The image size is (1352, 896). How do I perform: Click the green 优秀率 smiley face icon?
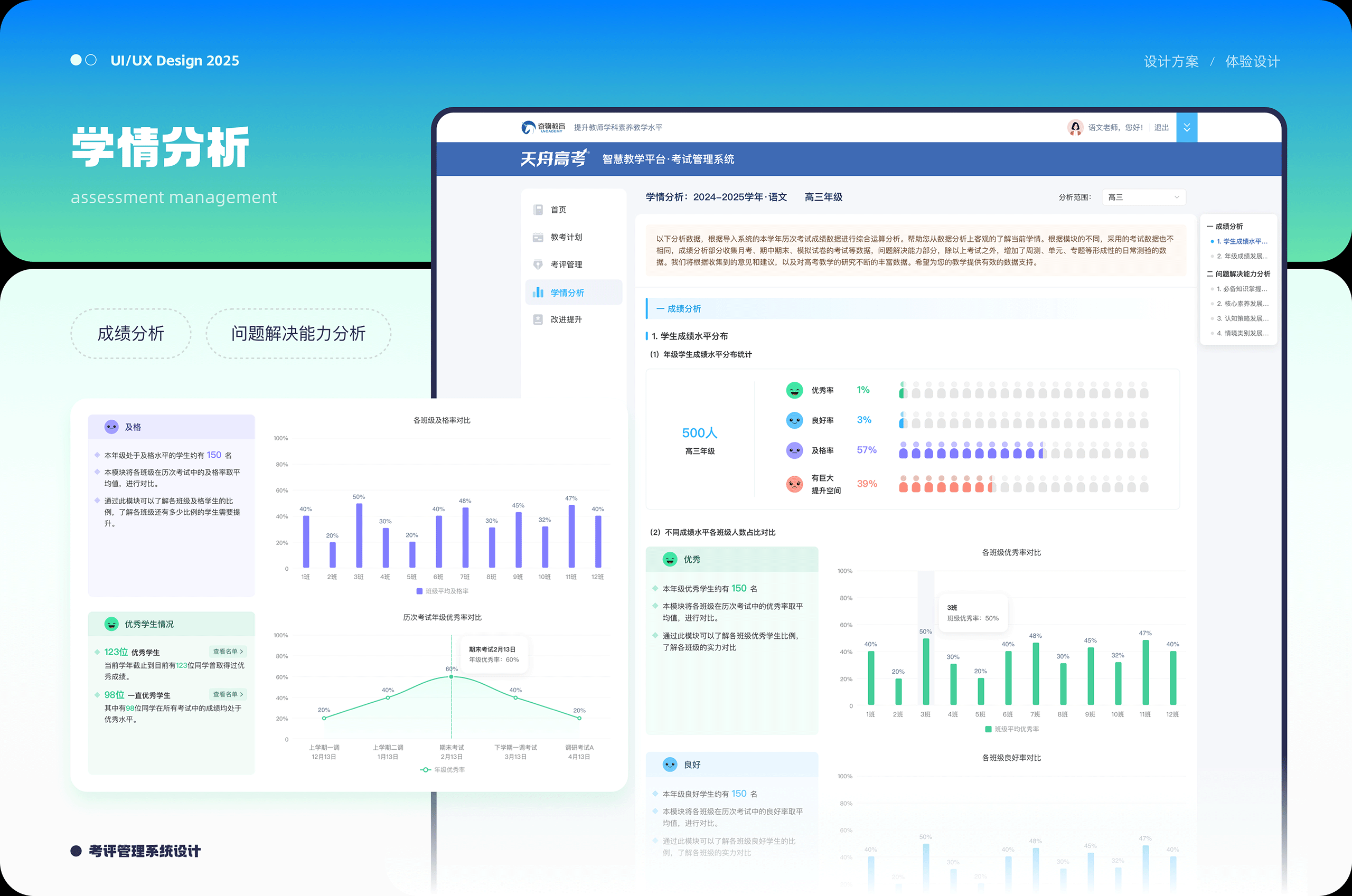tap(794, 390)
